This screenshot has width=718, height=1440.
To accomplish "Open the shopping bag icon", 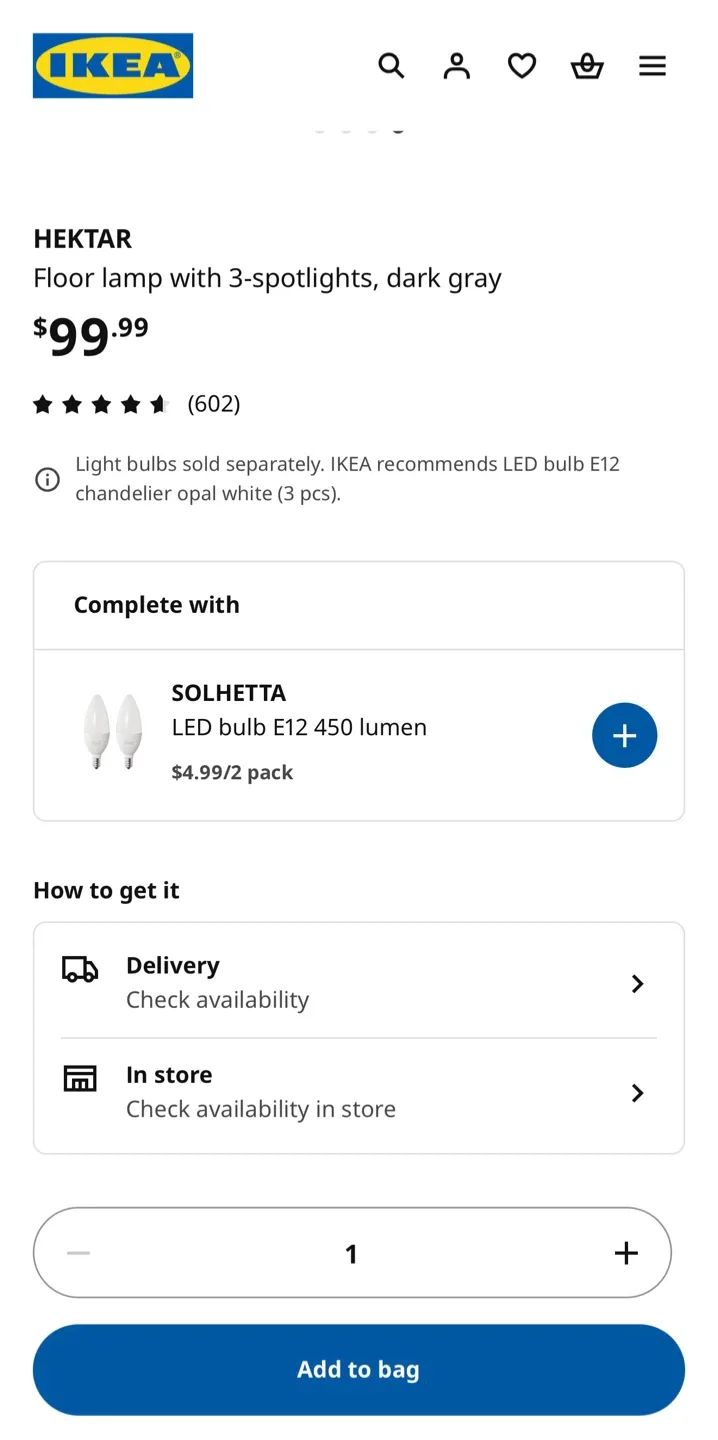I will click(587, 66).
